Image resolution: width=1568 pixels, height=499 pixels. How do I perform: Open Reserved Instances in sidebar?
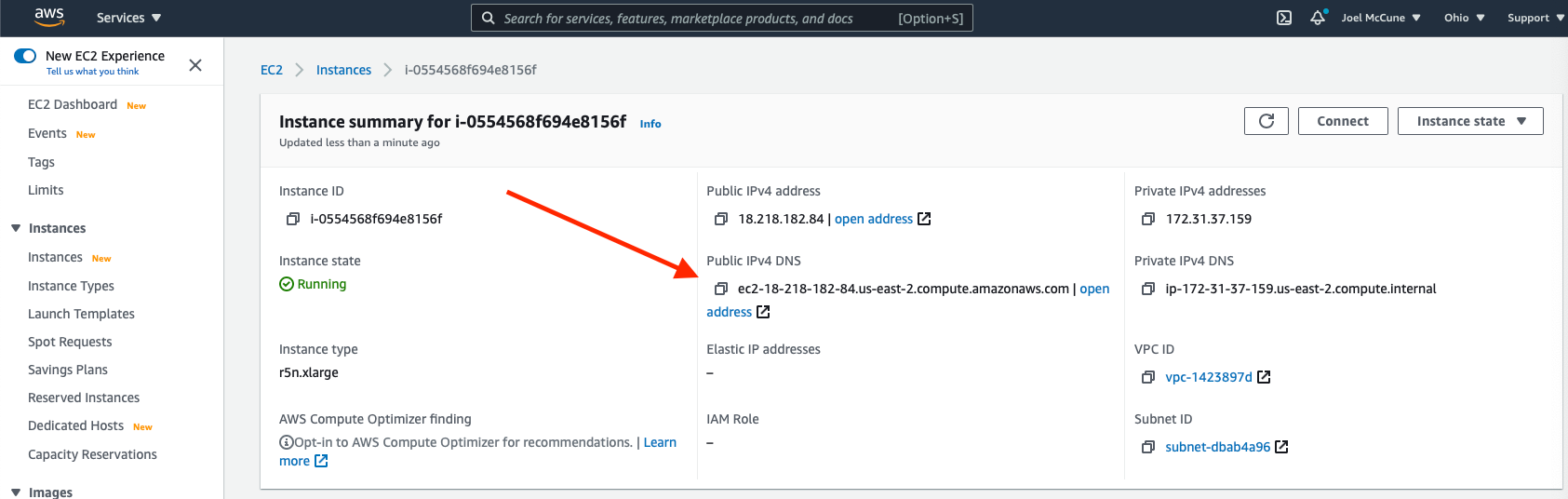[x=84, y=398]
